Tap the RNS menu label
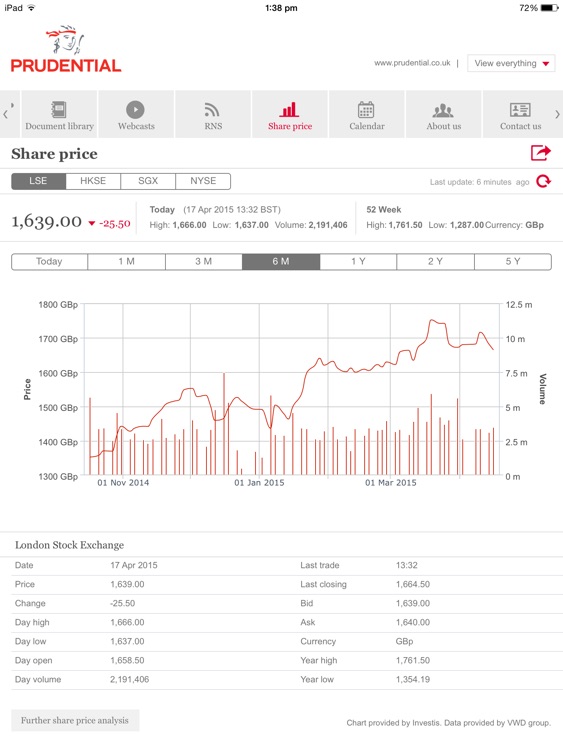This screenshot has width=563, height=750. coord(213,126)
